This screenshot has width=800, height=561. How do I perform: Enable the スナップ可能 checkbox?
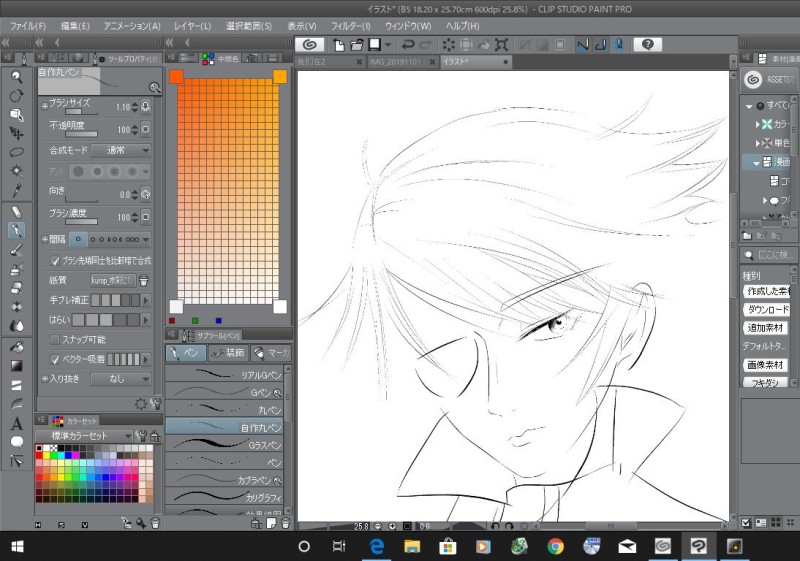tap(55, 340)
